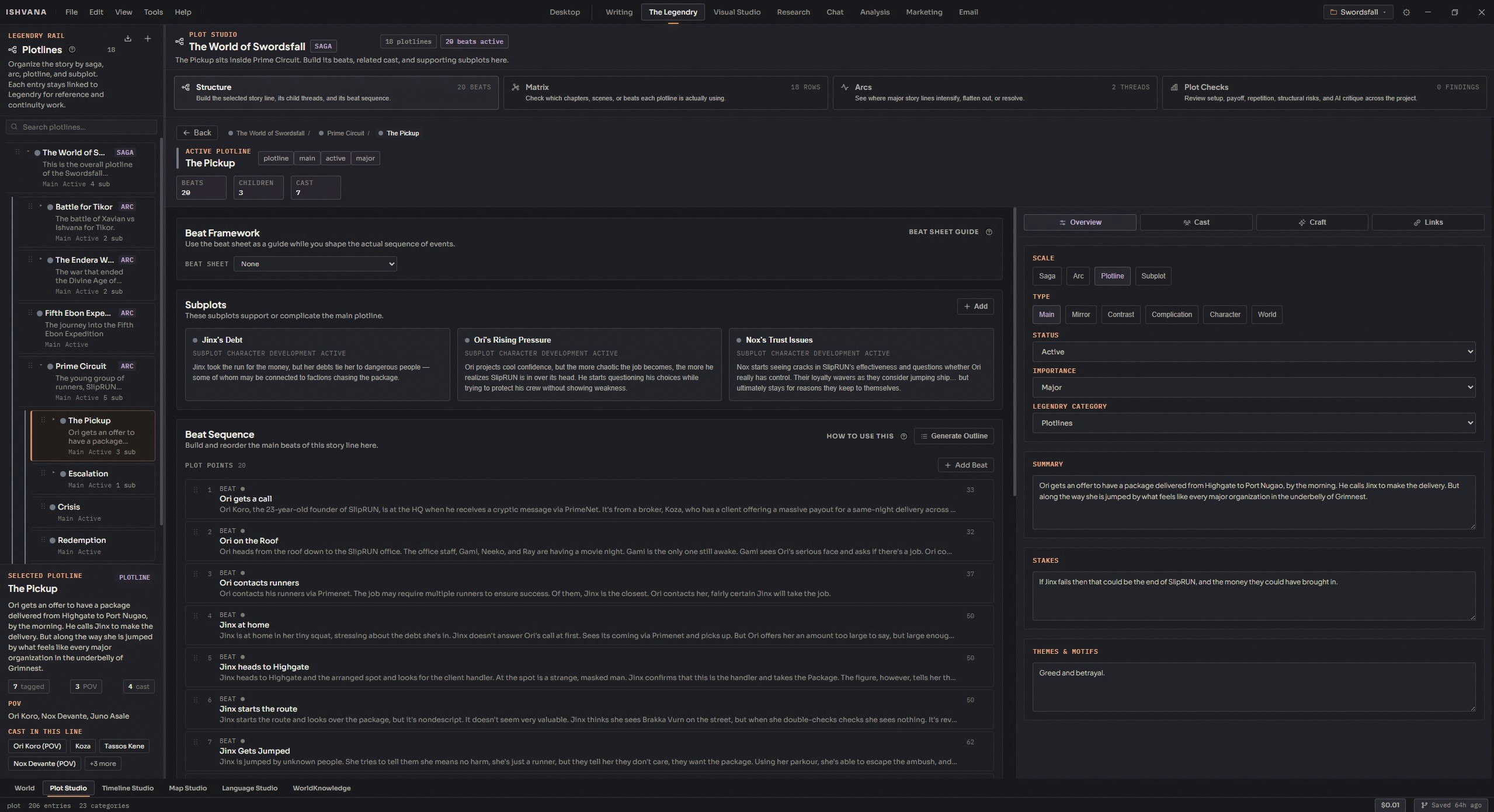Switch to the Timeline Studio tab

pos(127,788)
